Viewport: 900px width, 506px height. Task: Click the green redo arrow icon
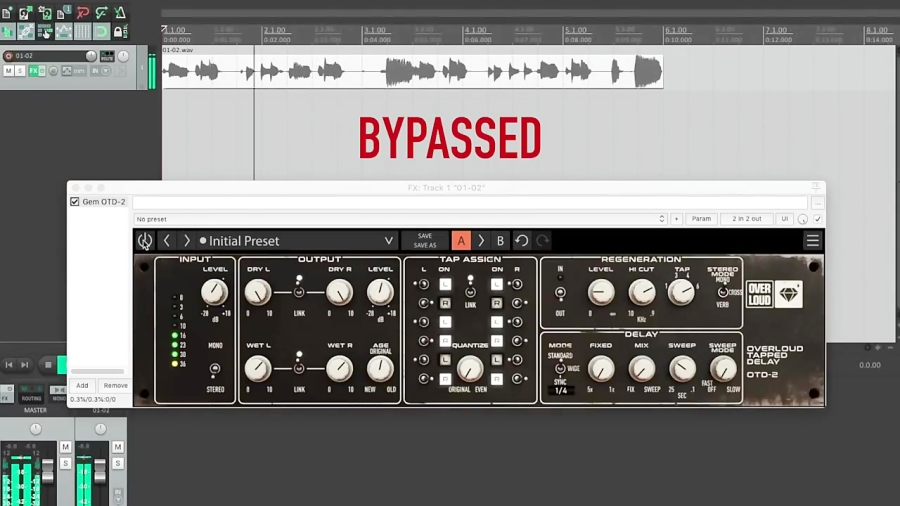click(102, 12)
